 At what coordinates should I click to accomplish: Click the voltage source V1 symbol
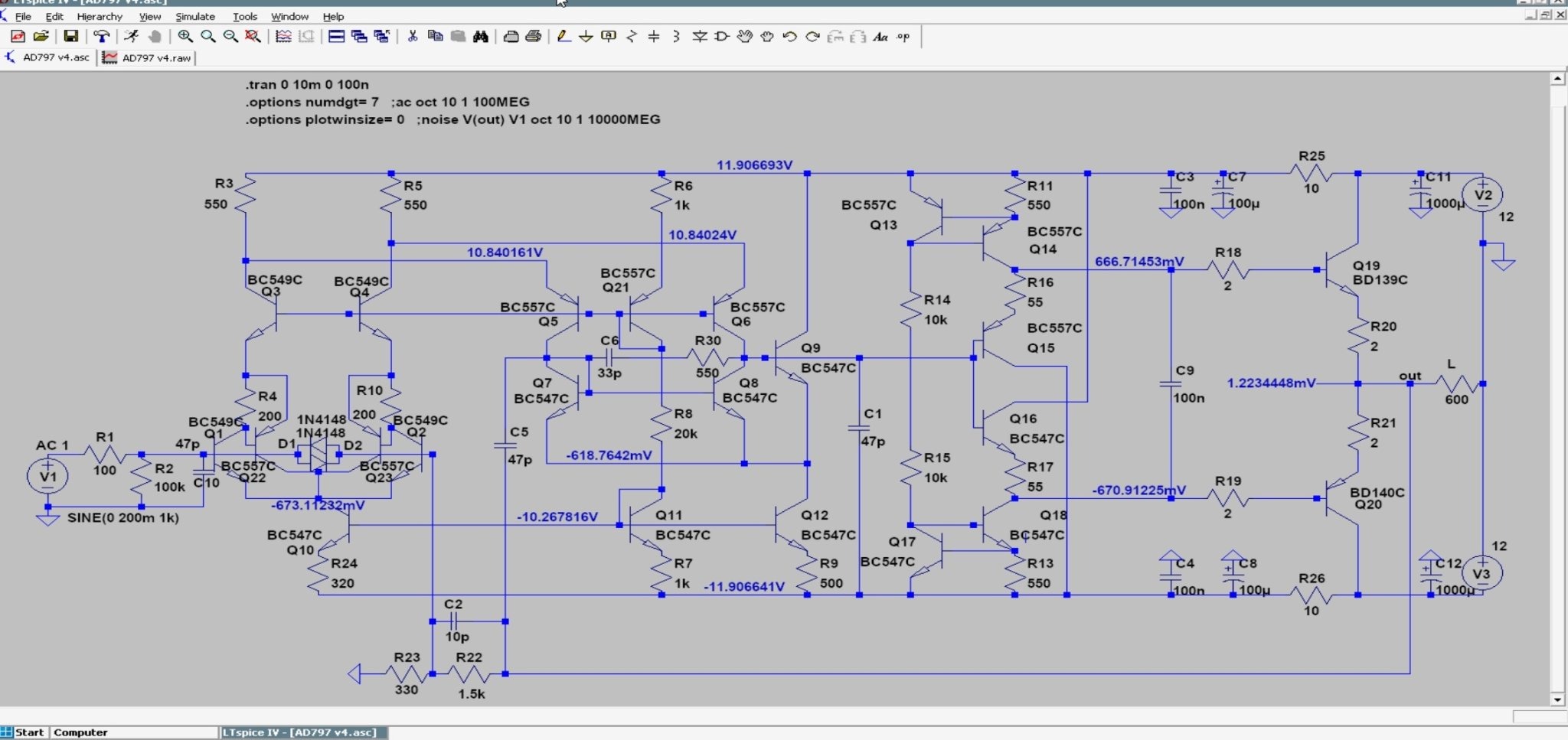[47, 476]
